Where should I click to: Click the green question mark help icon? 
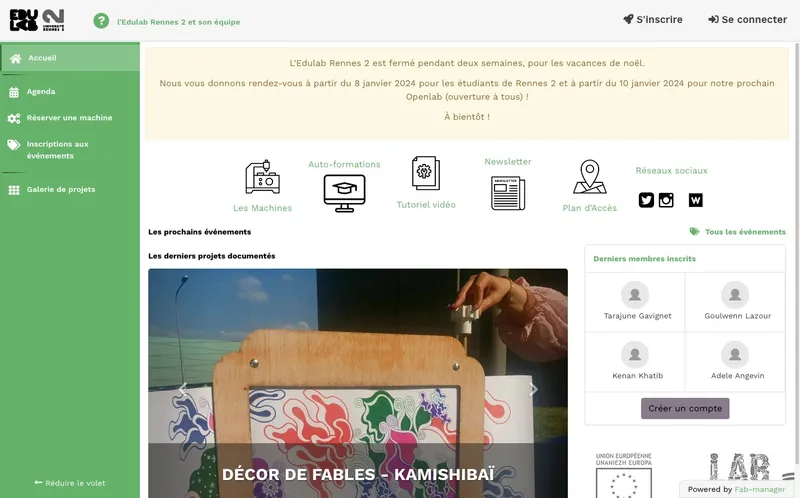coord(101,21)
